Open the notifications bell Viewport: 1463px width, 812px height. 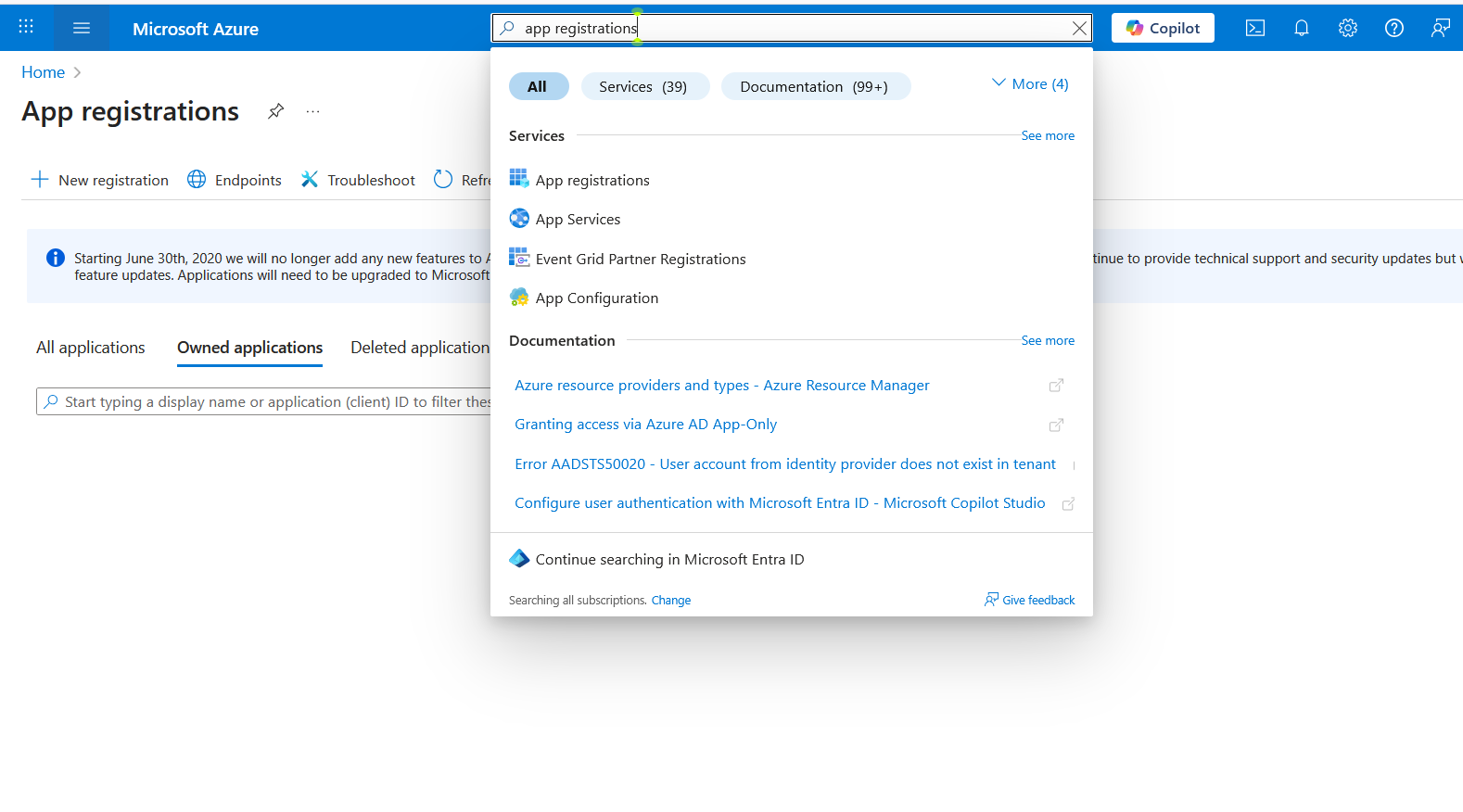pyautogui.click(x=1302, y=28)
